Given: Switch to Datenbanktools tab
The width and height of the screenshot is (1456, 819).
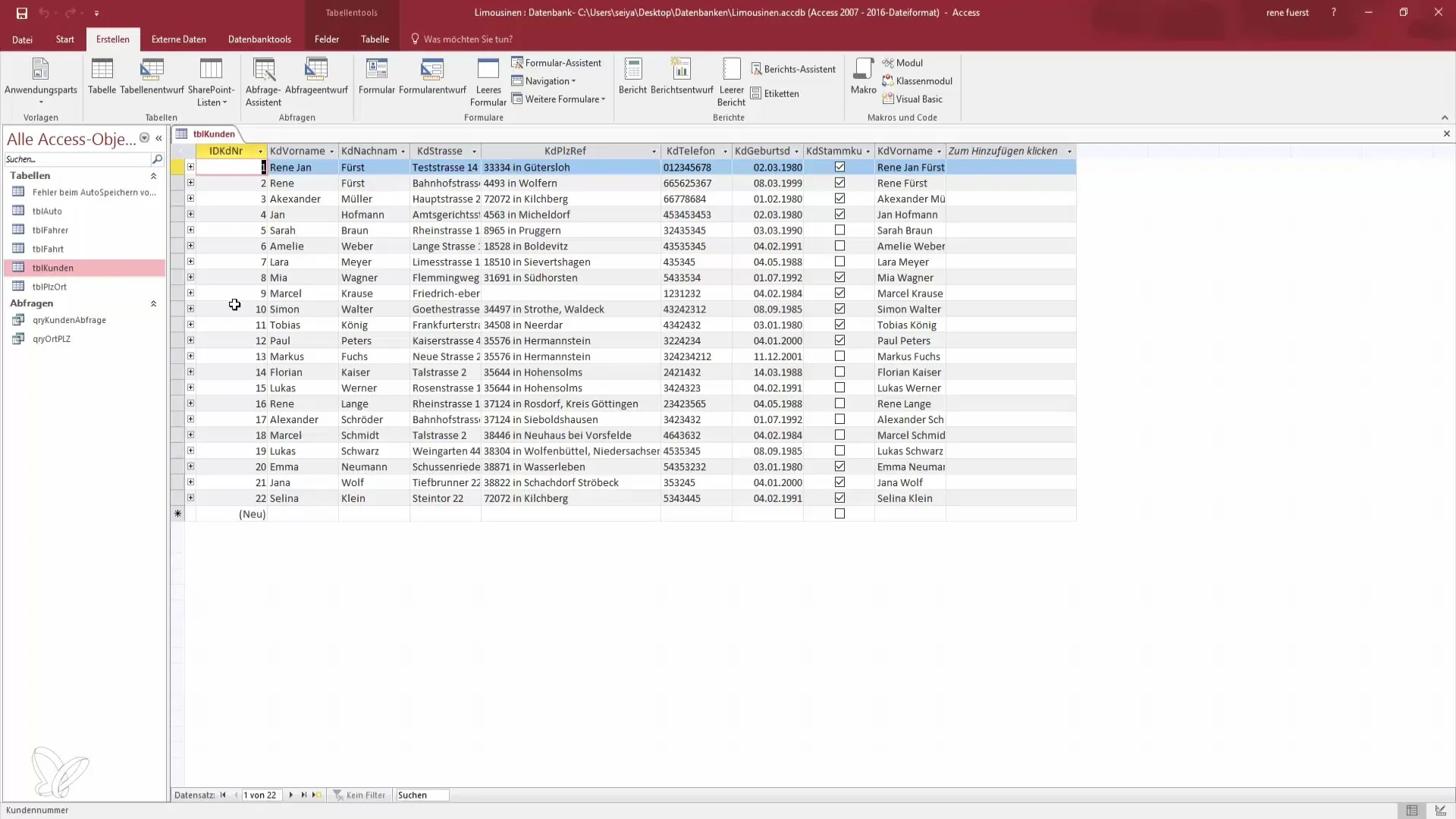Looking at the screenshot, I should pyautogui.click(x=259, y=39).
